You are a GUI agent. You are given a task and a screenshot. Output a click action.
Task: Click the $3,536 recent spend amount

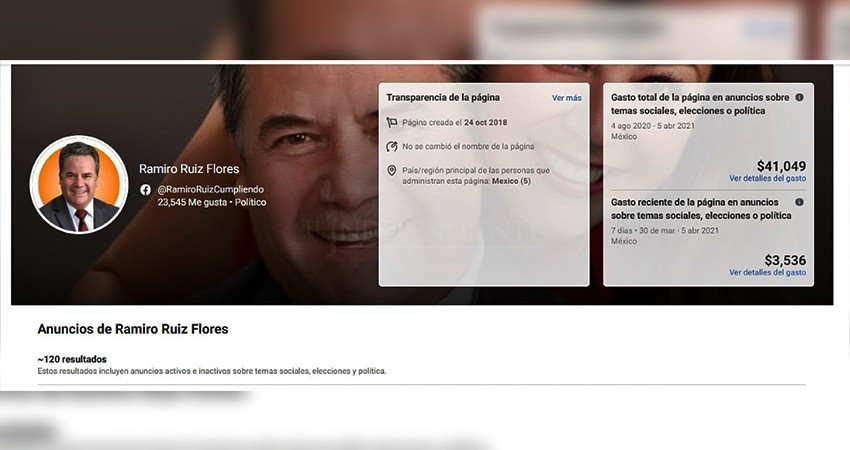[x=785, y=260]
